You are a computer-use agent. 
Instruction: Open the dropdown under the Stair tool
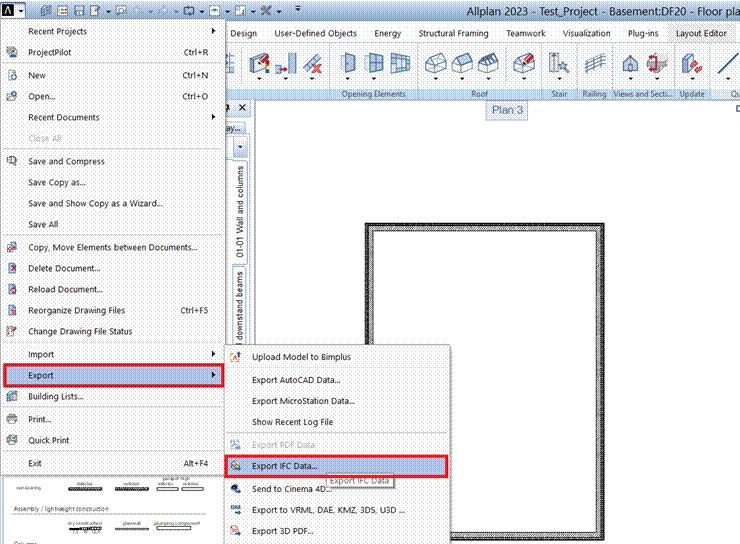tap(559, 79)
